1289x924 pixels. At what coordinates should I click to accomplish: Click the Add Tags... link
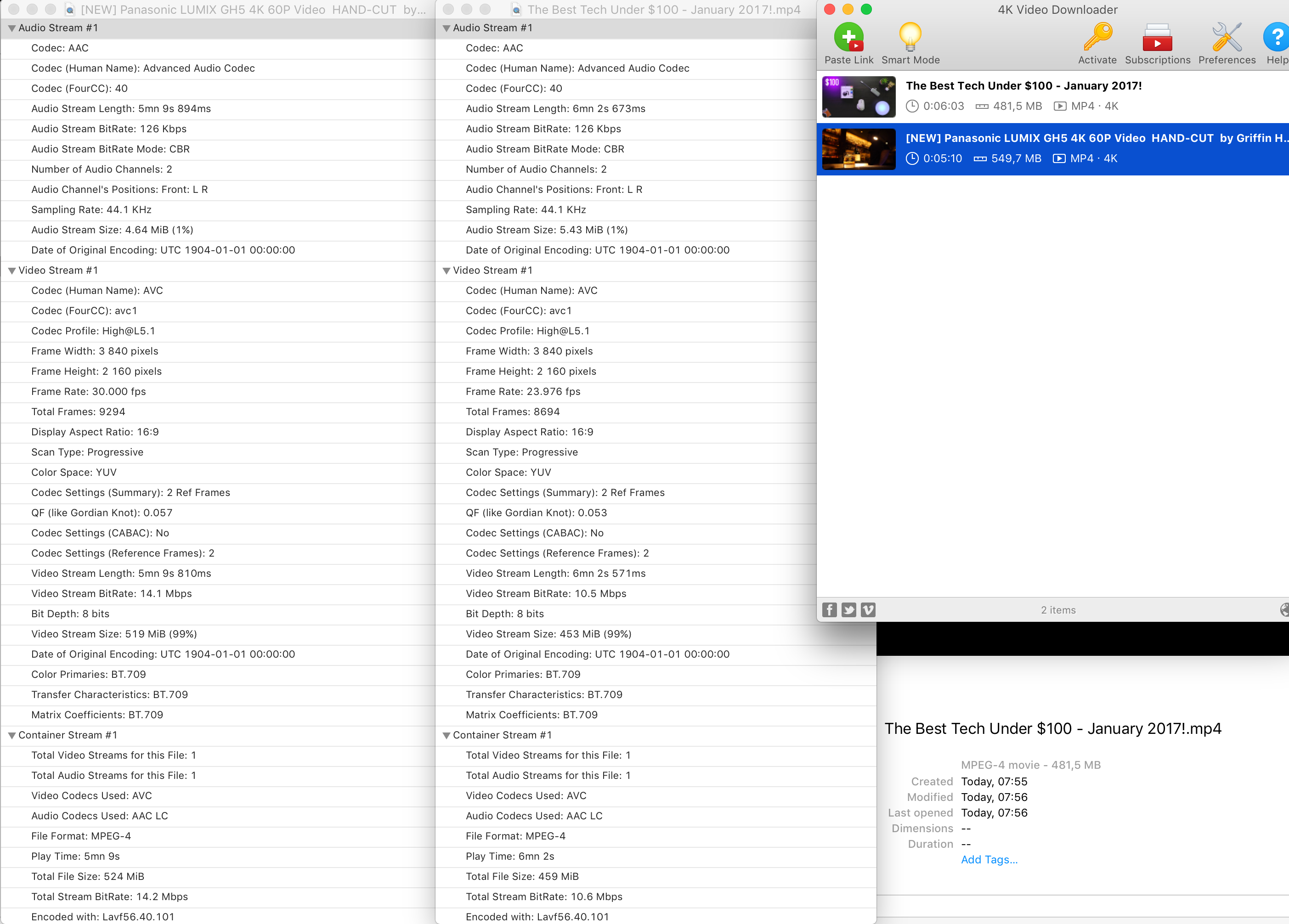coord(989,860)
